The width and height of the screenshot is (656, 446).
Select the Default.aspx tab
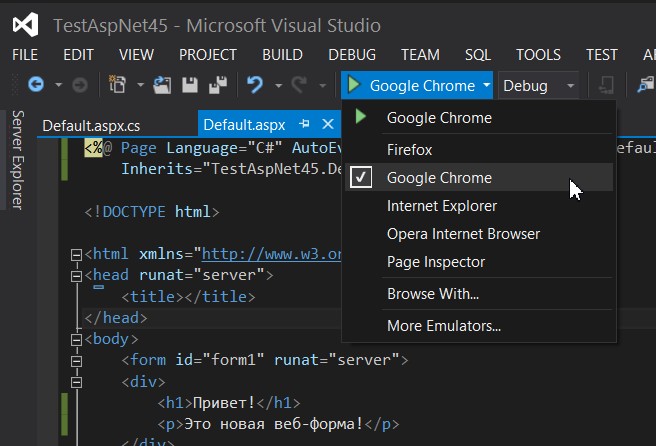[x=244, y=125]
